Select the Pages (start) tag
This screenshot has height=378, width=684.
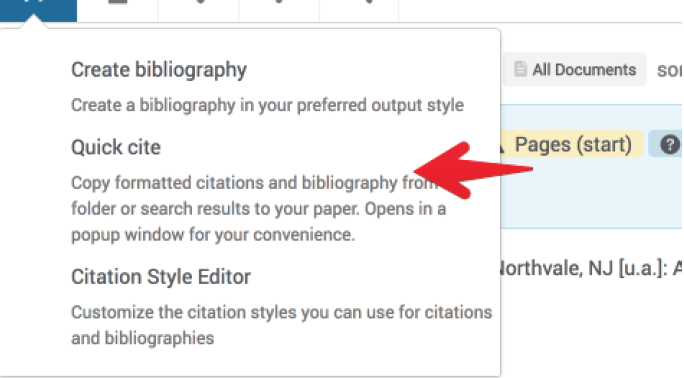tap(572, 144)
